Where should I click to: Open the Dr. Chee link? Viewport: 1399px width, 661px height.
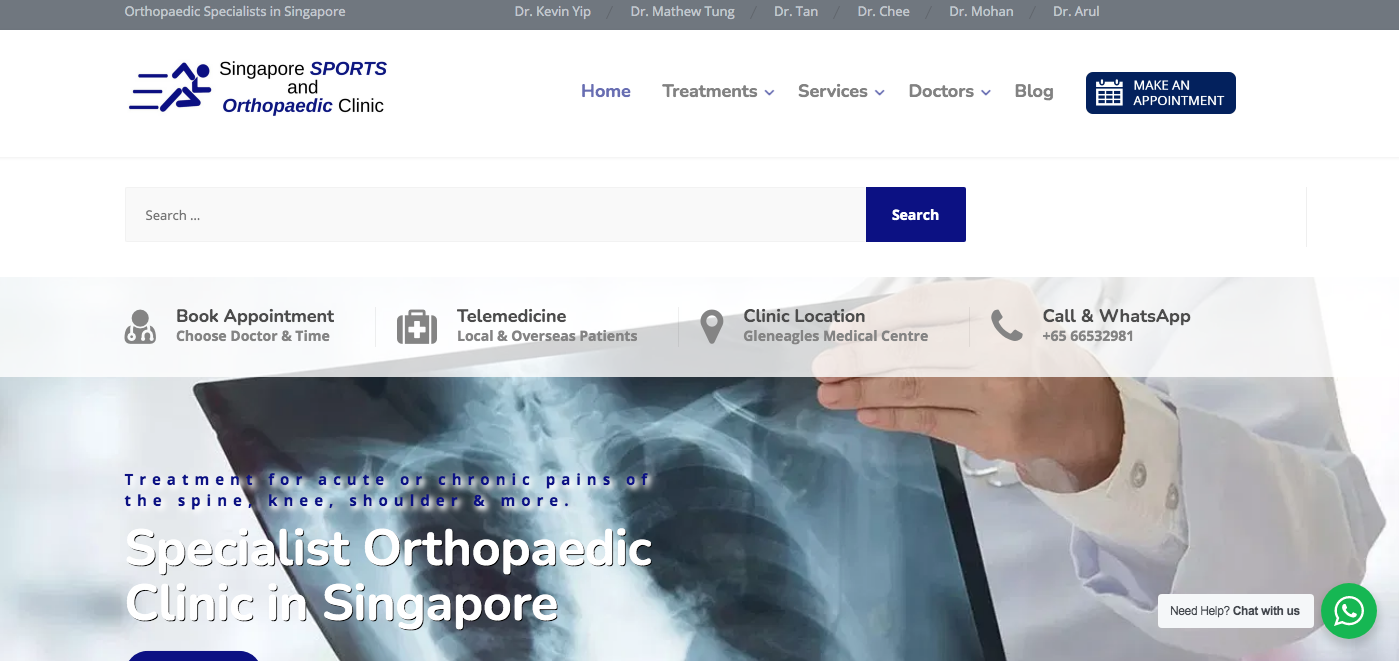point(884,12)
